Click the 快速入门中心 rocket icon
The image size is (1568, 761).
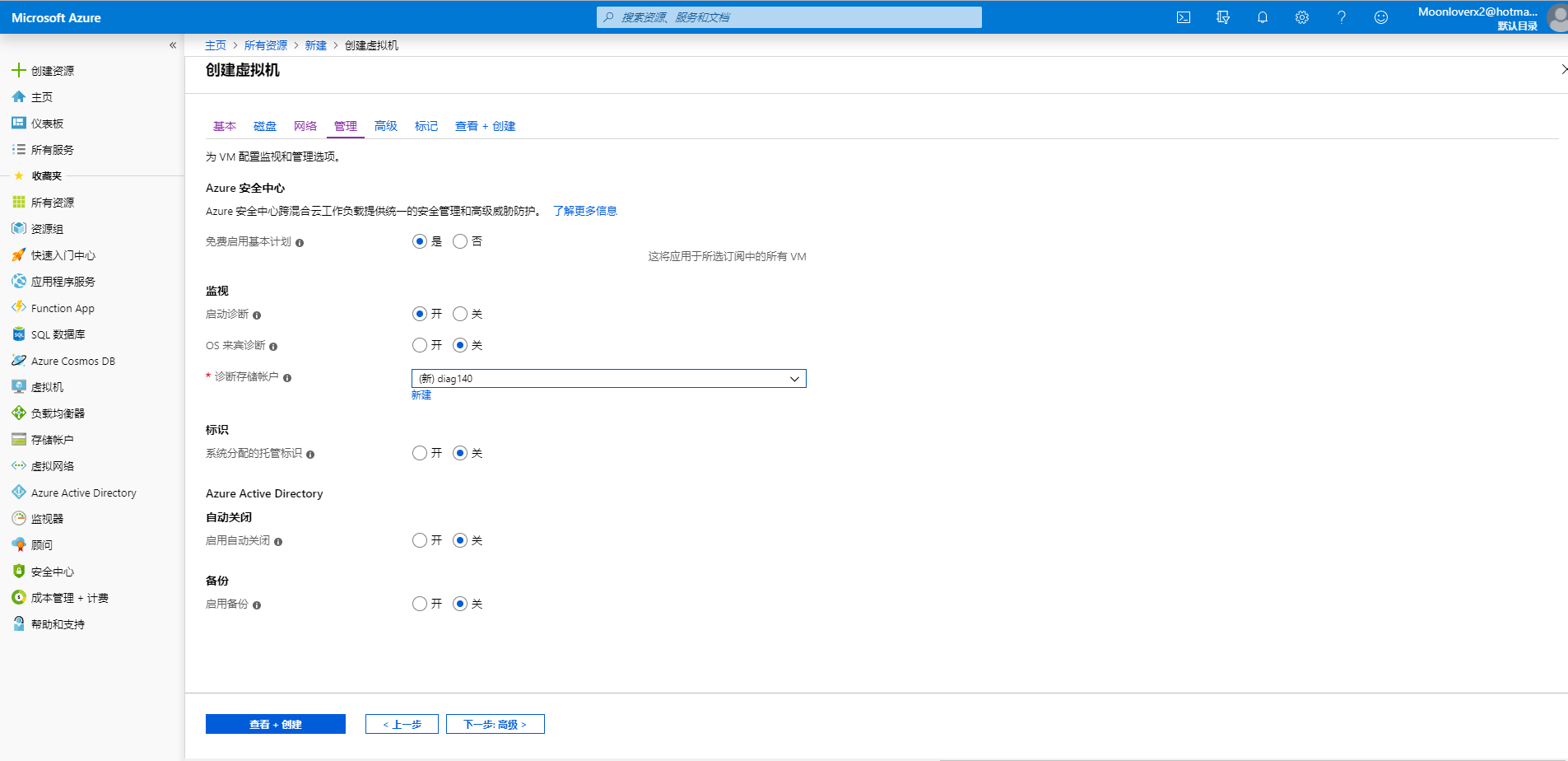pos(18,254)
